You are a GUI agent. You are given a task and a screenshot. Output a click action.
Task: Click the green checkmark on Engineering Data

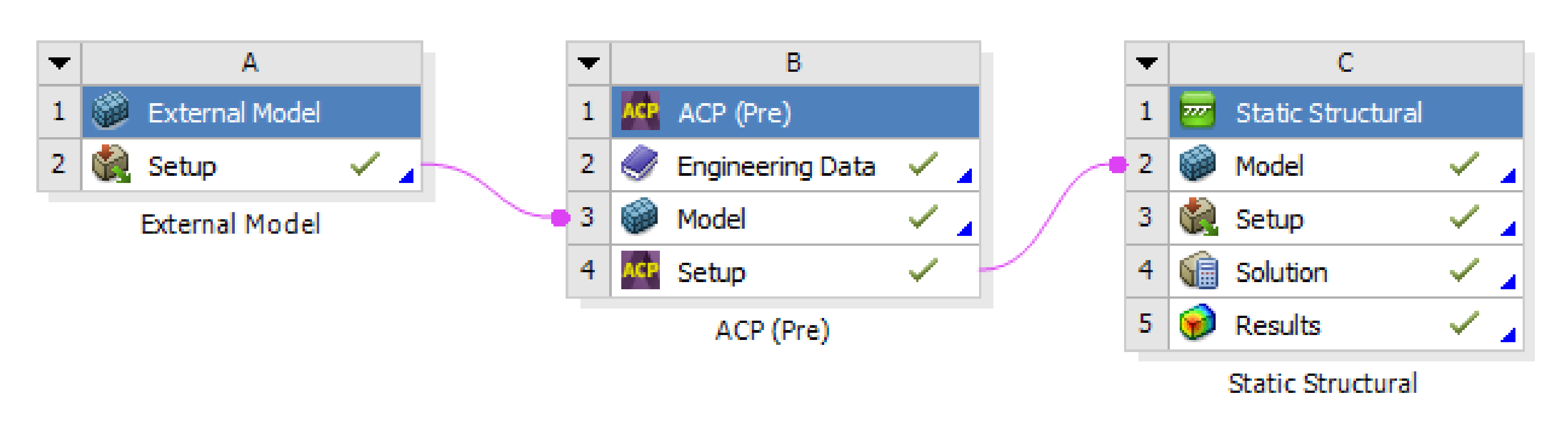pyautogui.click(x=923, y=164)
